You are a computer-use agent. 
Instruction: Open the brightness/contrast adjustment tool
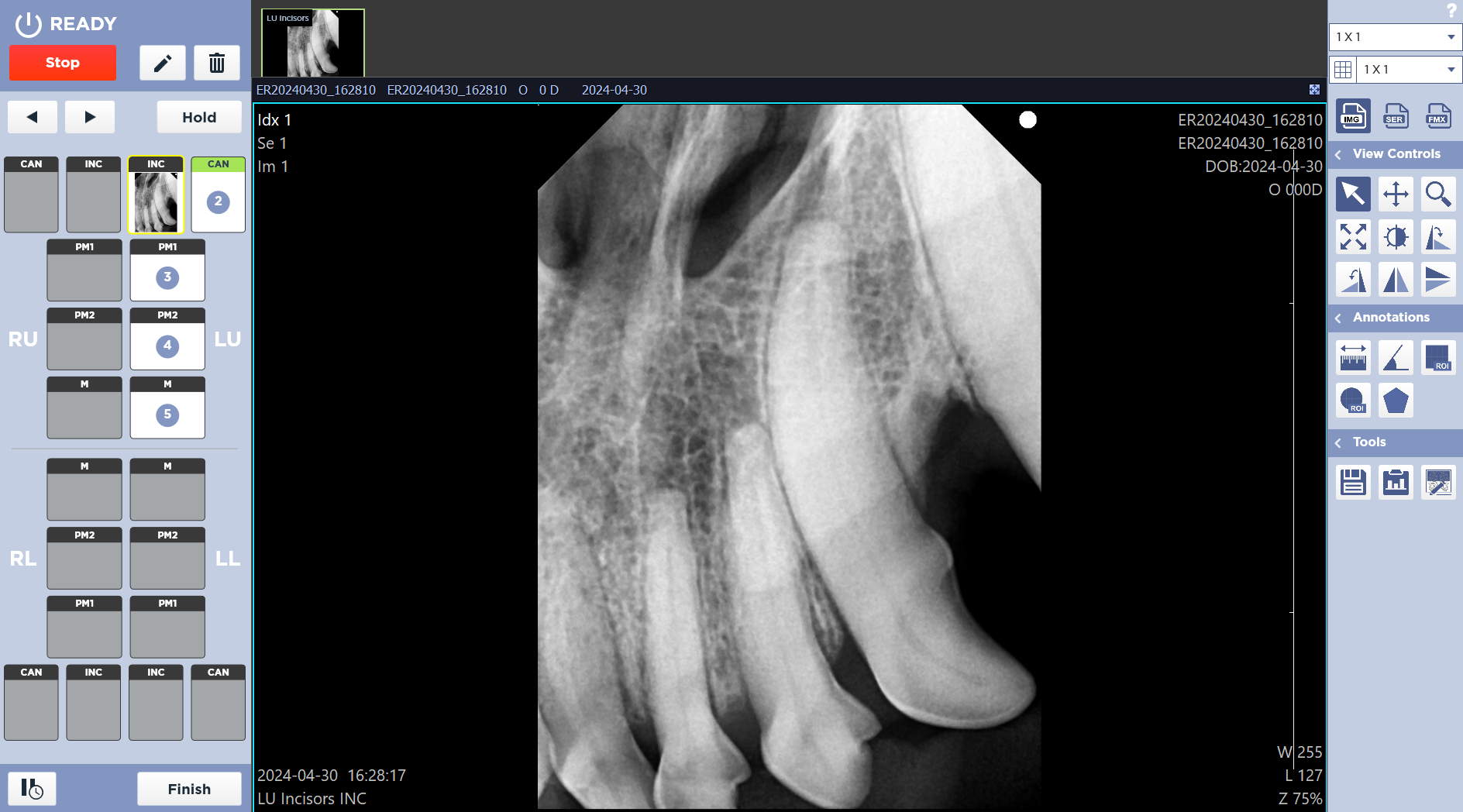tap(1396, 237)
